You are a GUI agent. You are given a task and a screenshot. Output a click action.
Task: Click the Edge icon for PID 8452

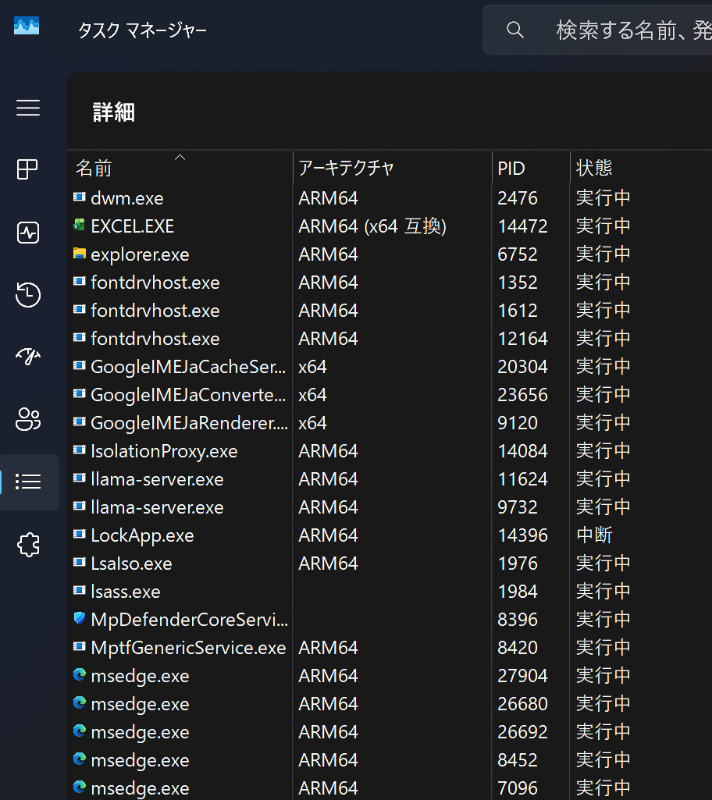point(79,759)
